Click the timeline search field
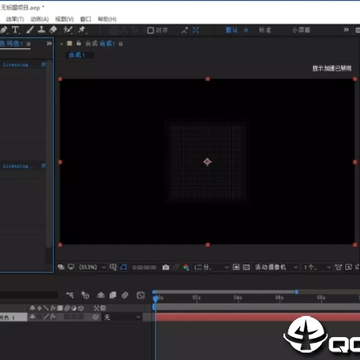This screenshot has width=360, height=360. [29, 295]
